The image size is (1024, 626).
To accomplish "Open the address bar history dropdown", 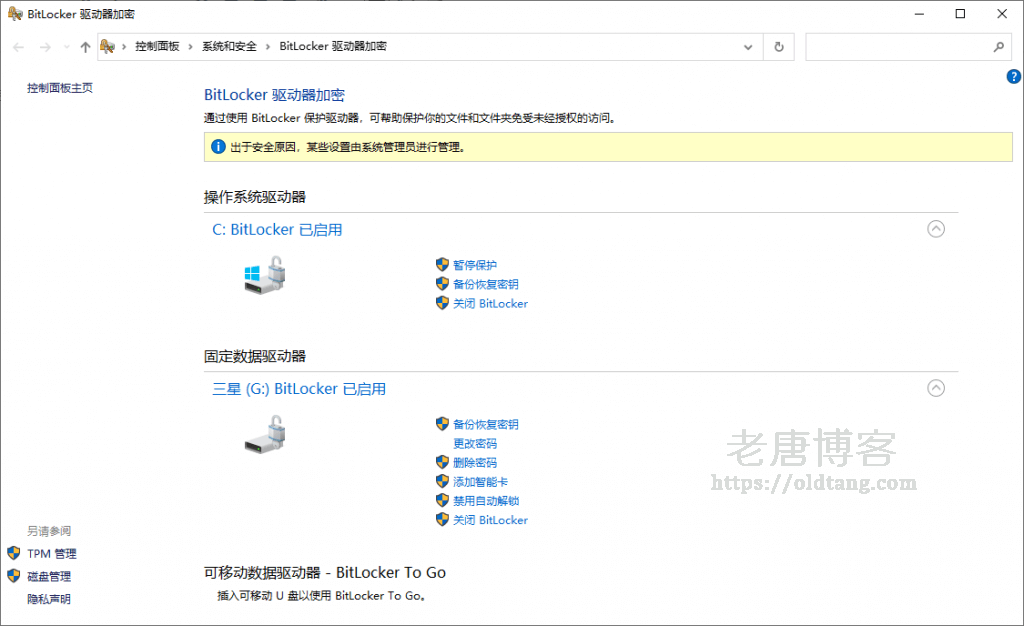I will (748, 47).
